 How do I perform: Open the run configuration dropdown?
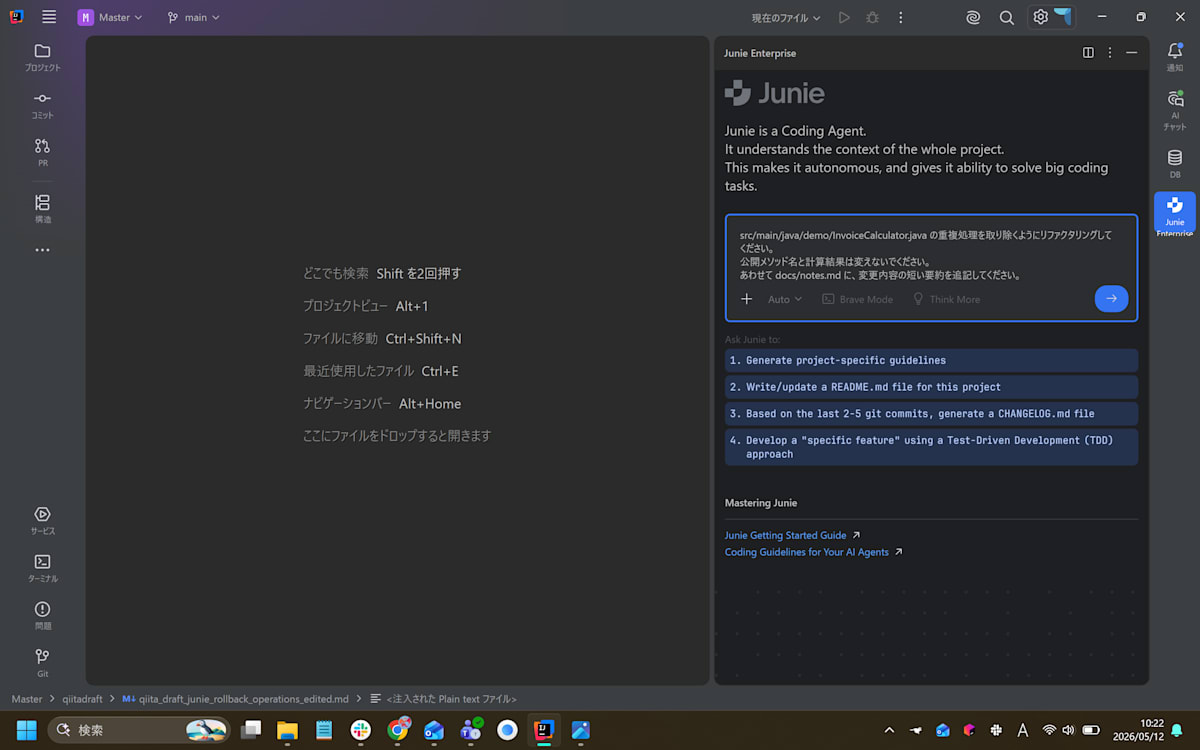pyautogui.click(x=786, y=17)
